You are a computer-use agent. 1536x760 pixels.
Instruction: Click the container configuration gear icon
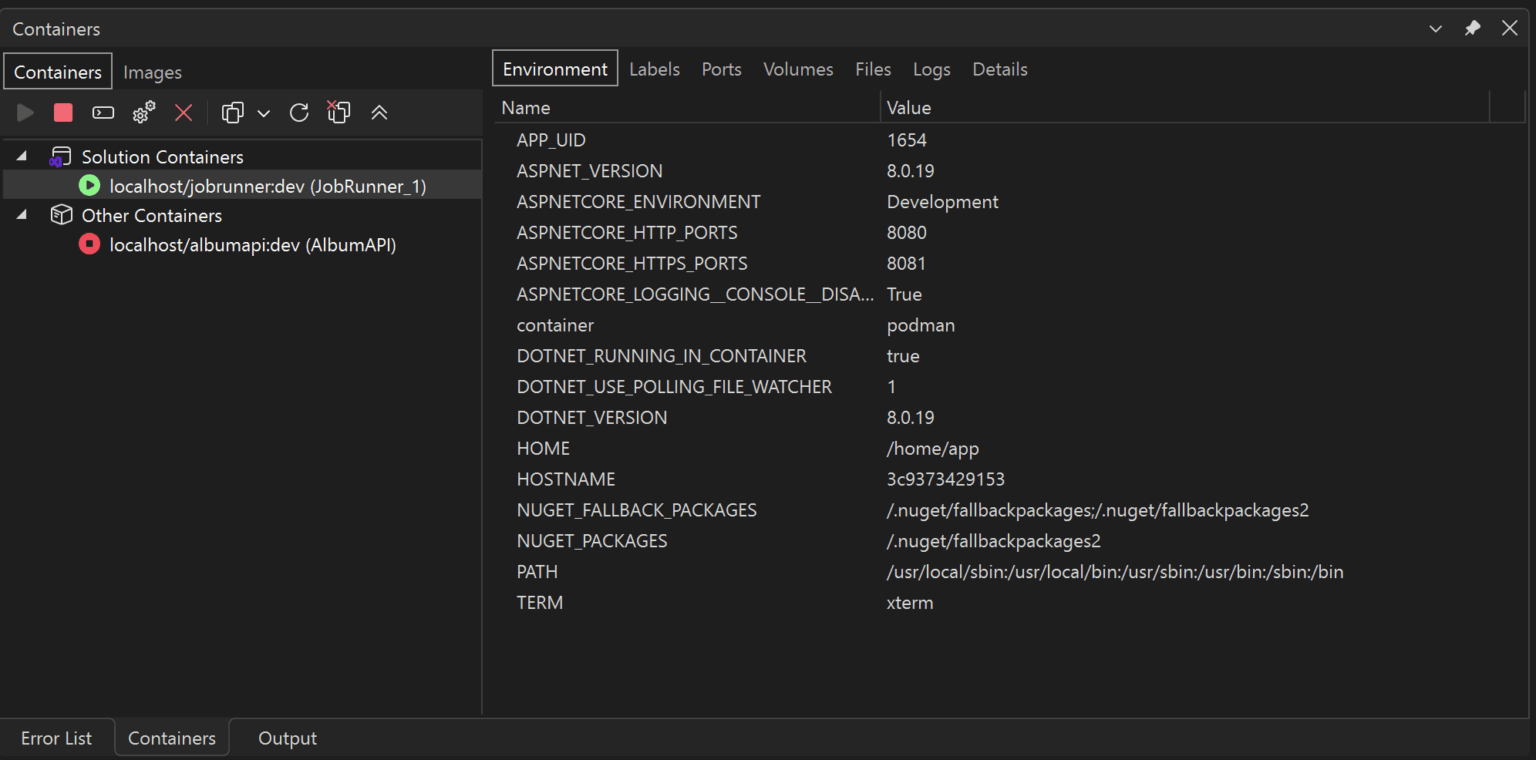pos(143,112)
